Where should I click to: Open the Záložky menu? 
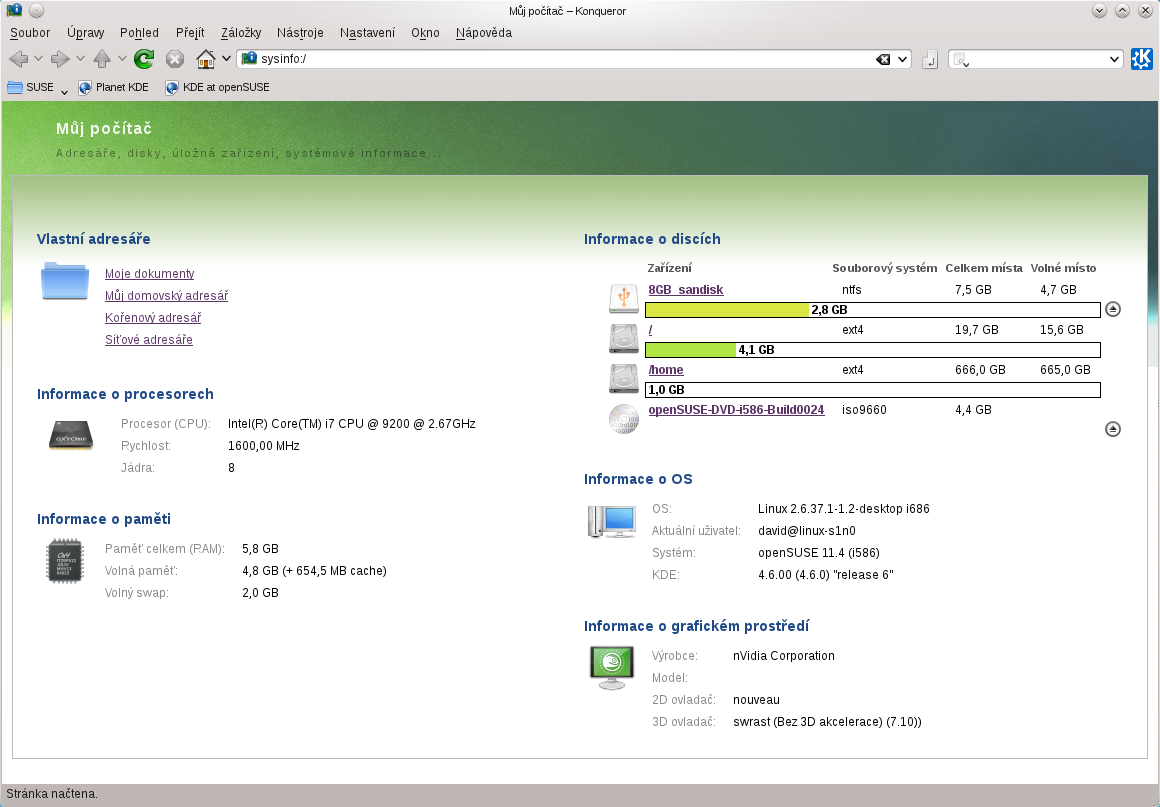pyautogui.click(x=241, y=33)
